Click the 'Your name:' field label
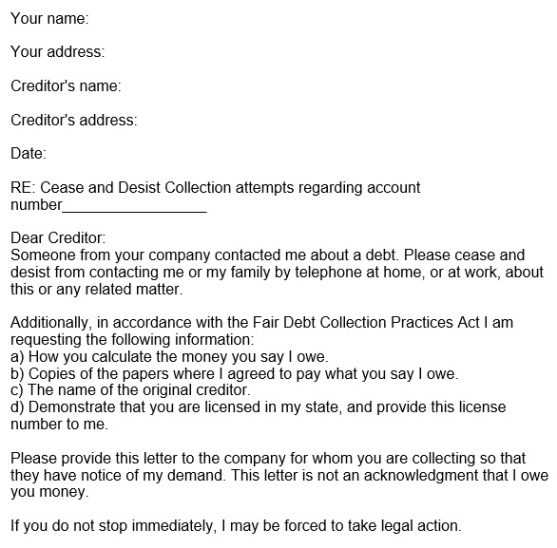557x548 pixels. tap(49, 18)
